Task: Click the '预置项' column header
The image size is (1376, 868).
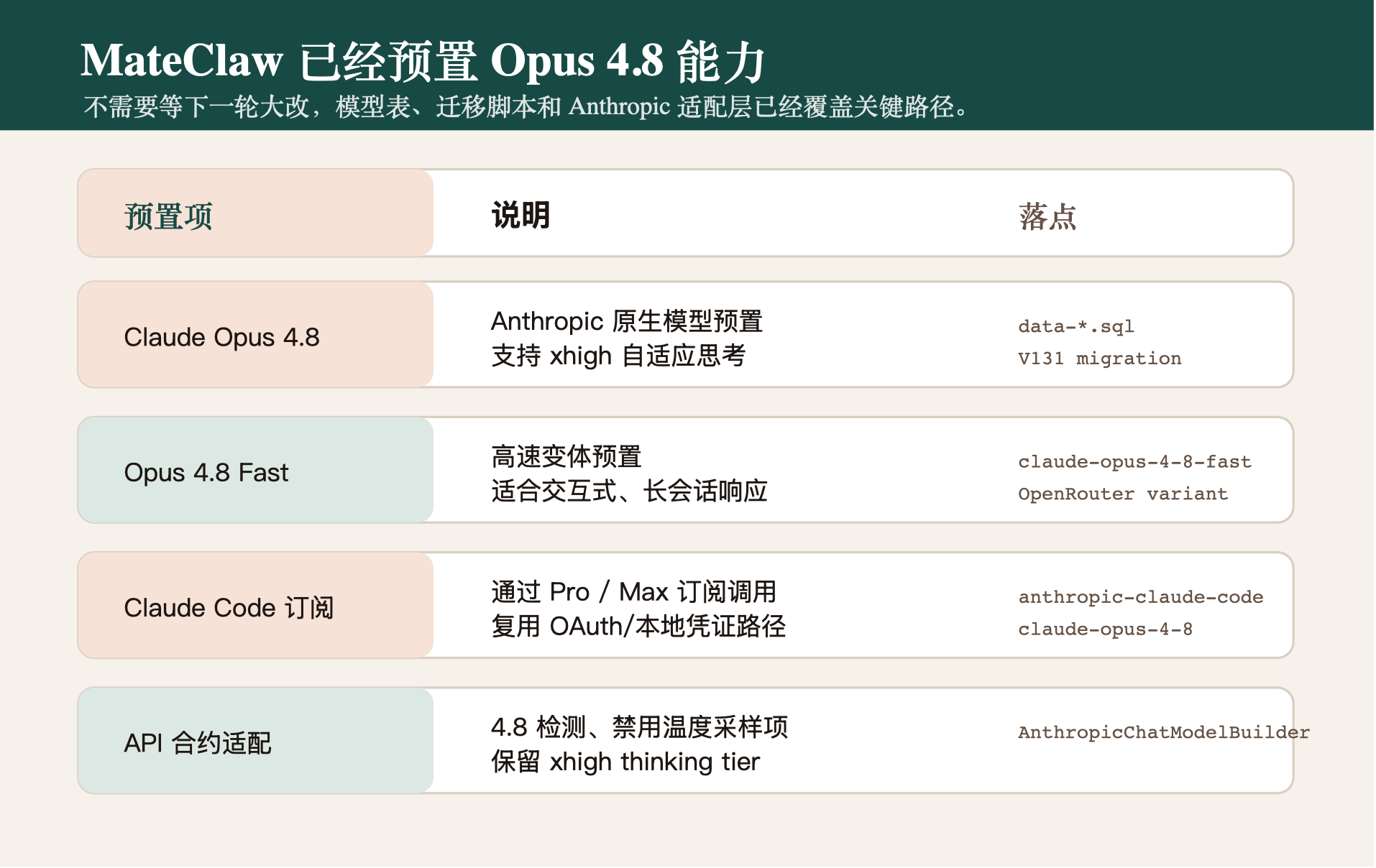Action: point(168,216)
